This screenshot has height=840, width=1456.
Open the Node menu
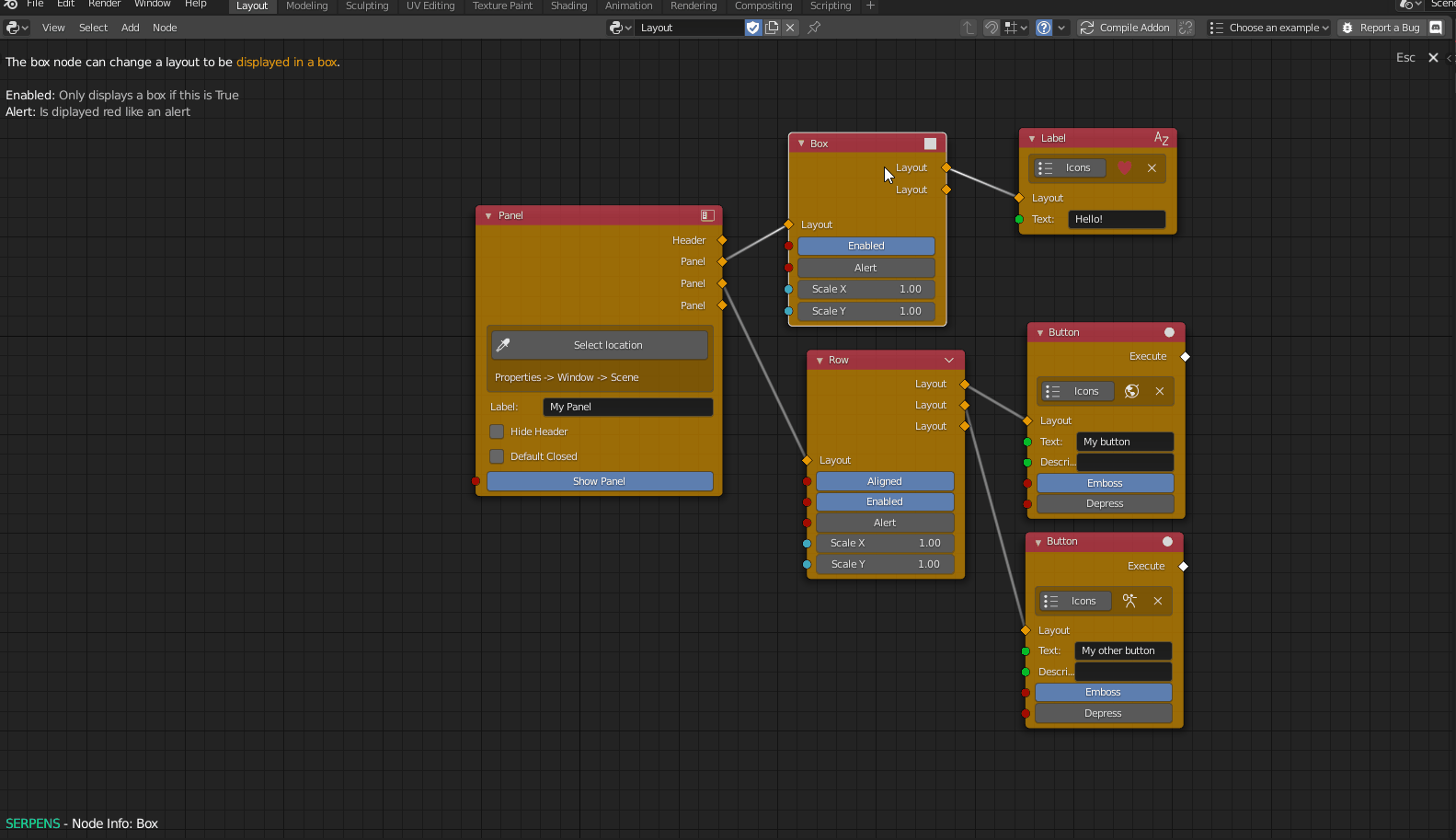point(165,28)
